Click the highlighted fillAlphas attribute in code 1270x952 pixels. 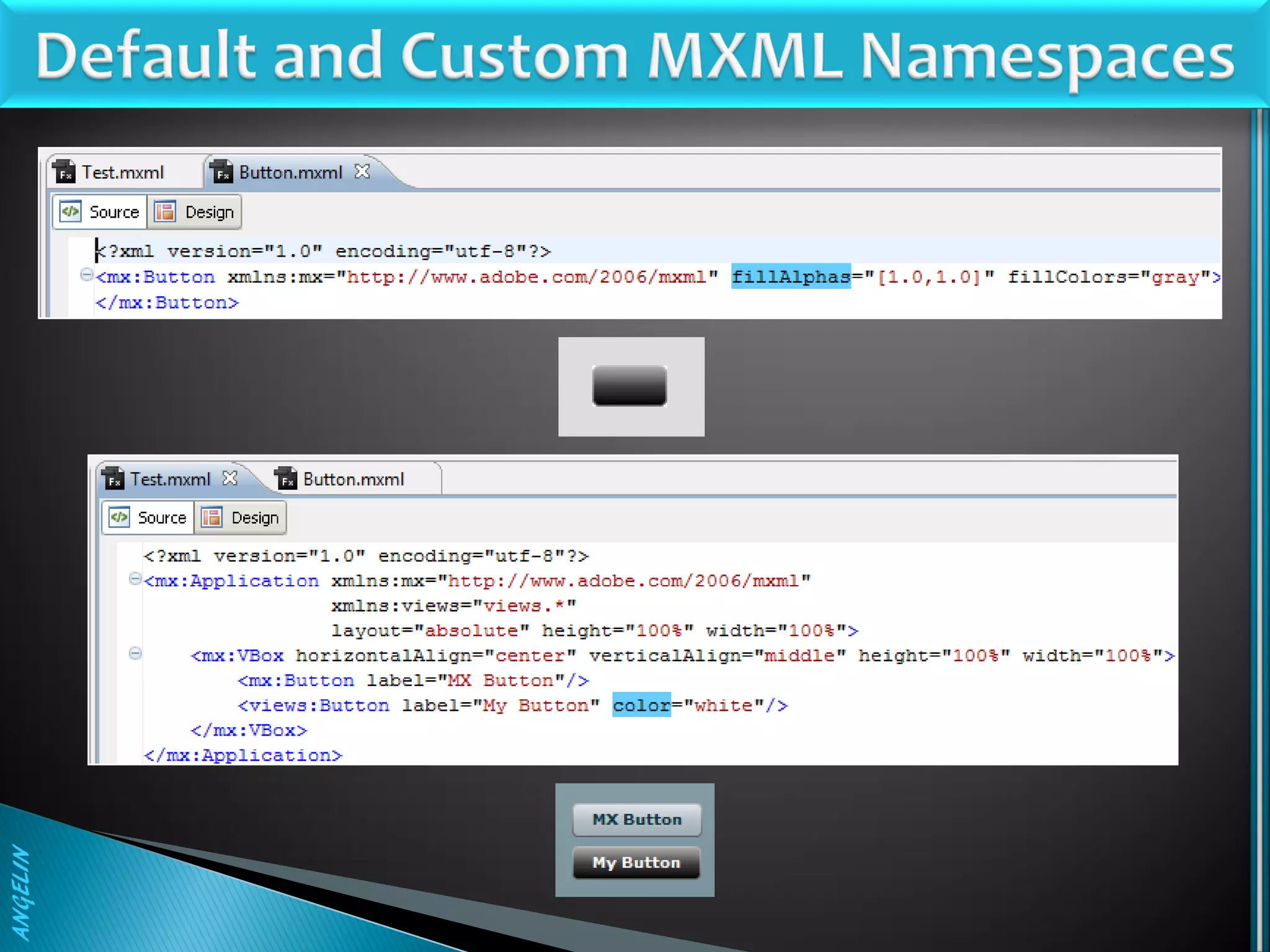[790, 276]
